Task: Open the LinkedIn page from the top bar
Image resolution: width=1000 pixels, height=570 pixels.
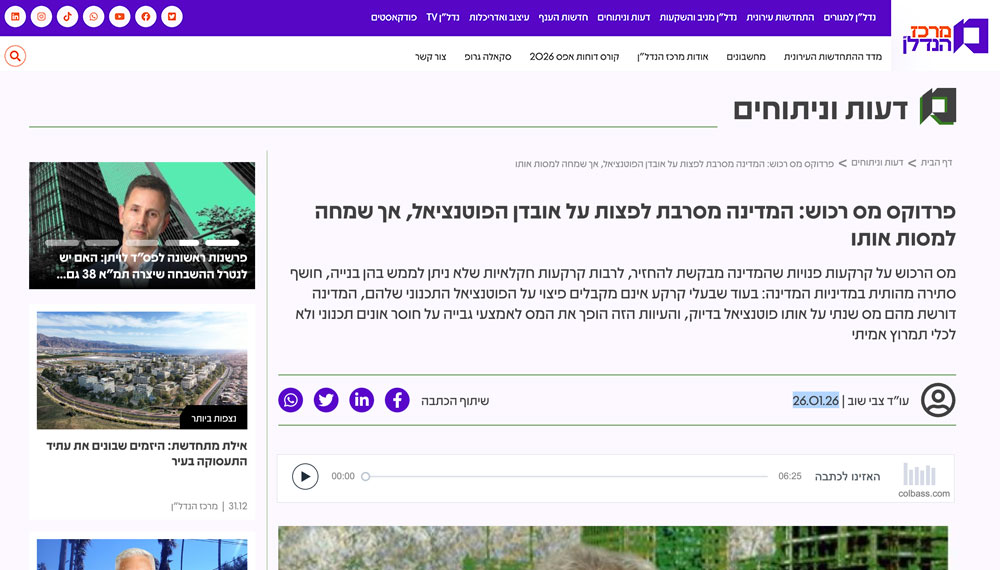Action: [15, 17]
